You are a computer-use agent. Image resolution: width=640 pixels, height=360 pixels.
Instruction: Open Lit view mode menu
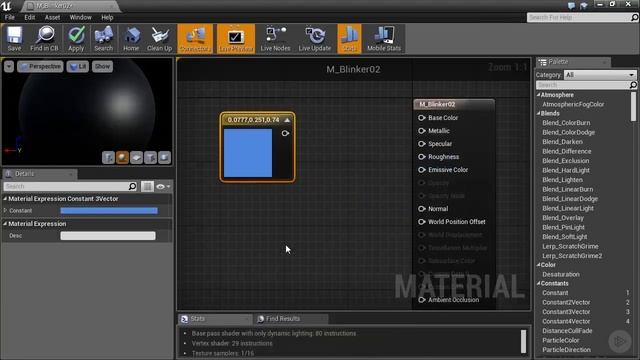click(x=78, y=66)
